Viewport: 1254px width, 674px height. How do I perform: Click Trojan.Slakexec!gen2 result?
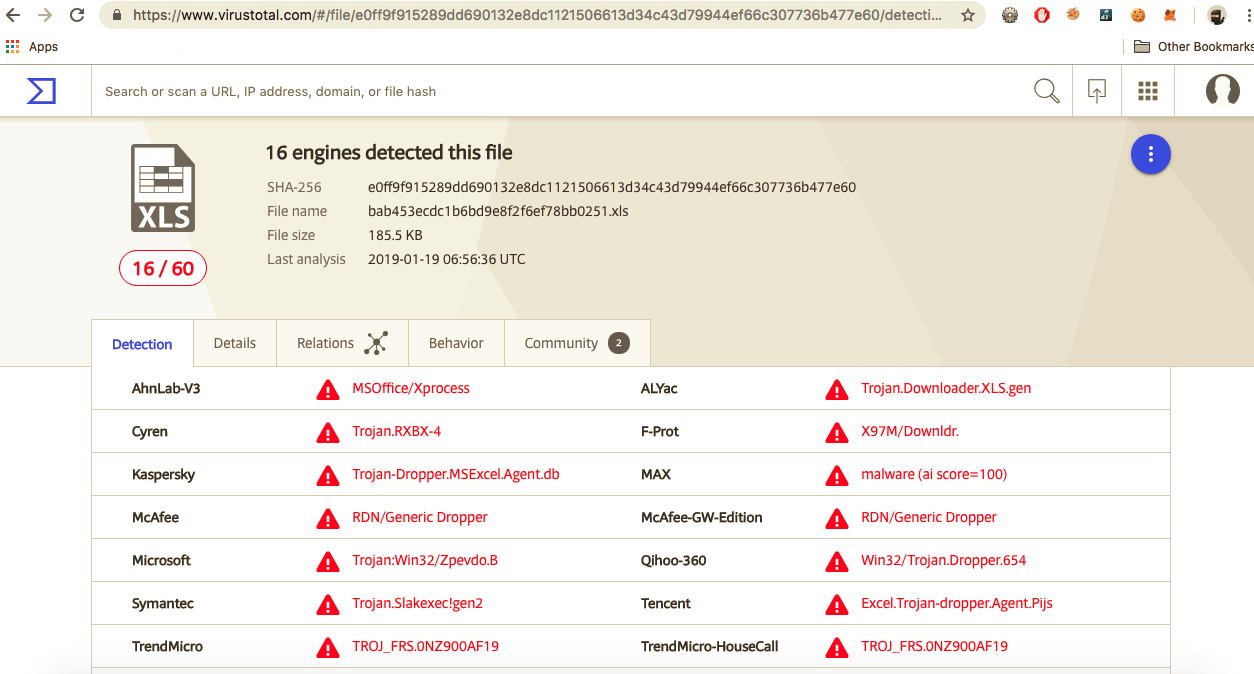418,603
